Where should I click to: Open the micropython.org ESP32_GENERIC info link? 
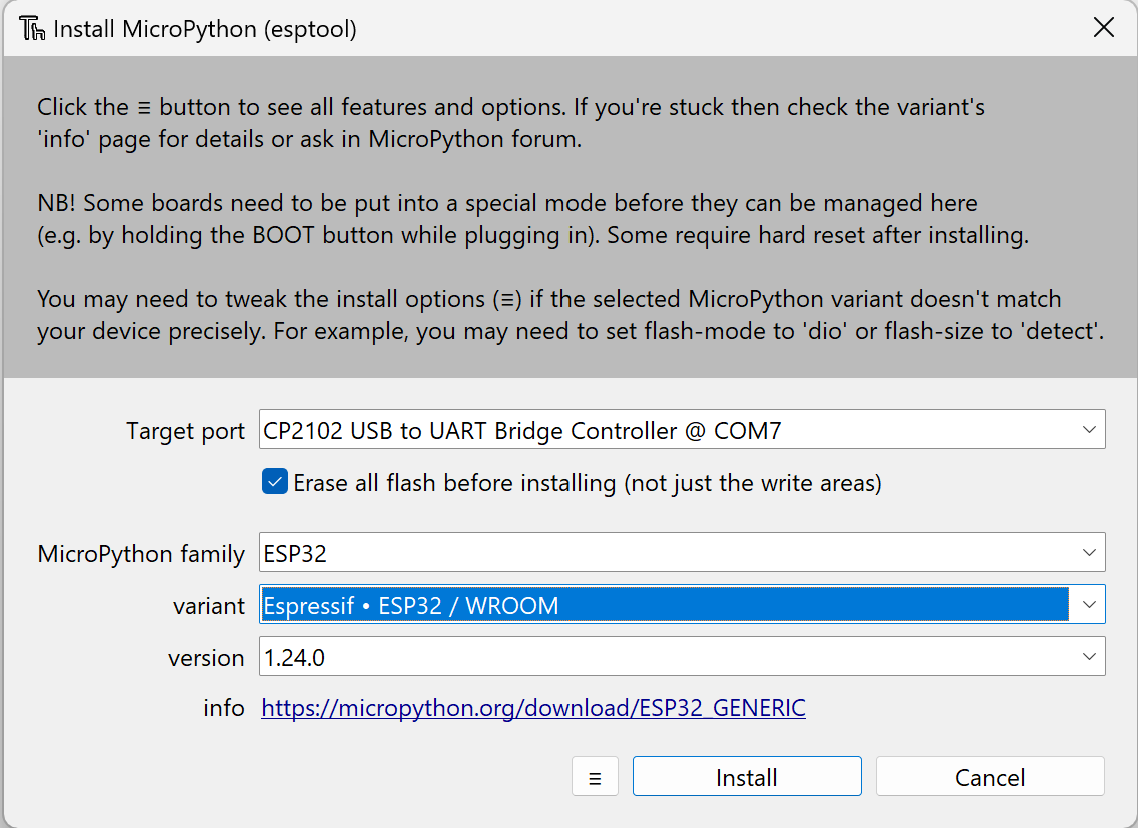533,708
